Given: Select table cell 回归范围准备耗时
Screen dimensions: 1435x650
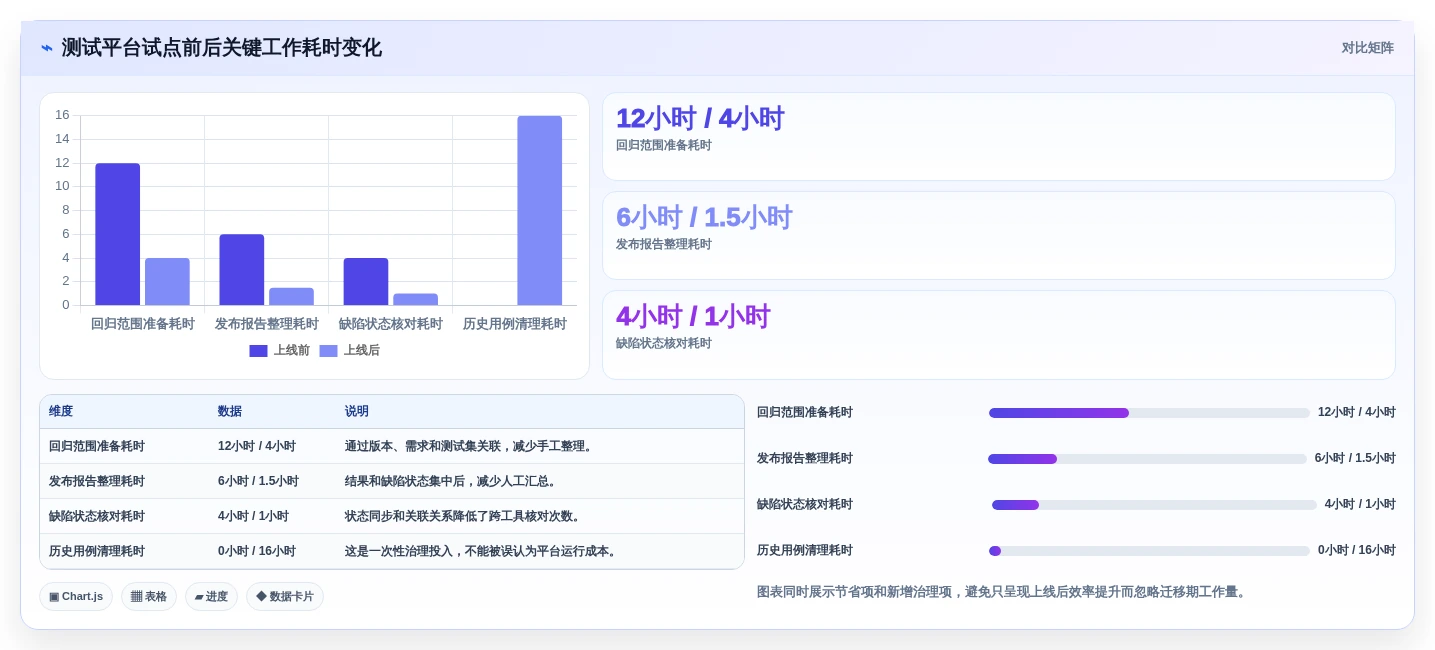Looking at the screenshot, I should pos(97,446).
